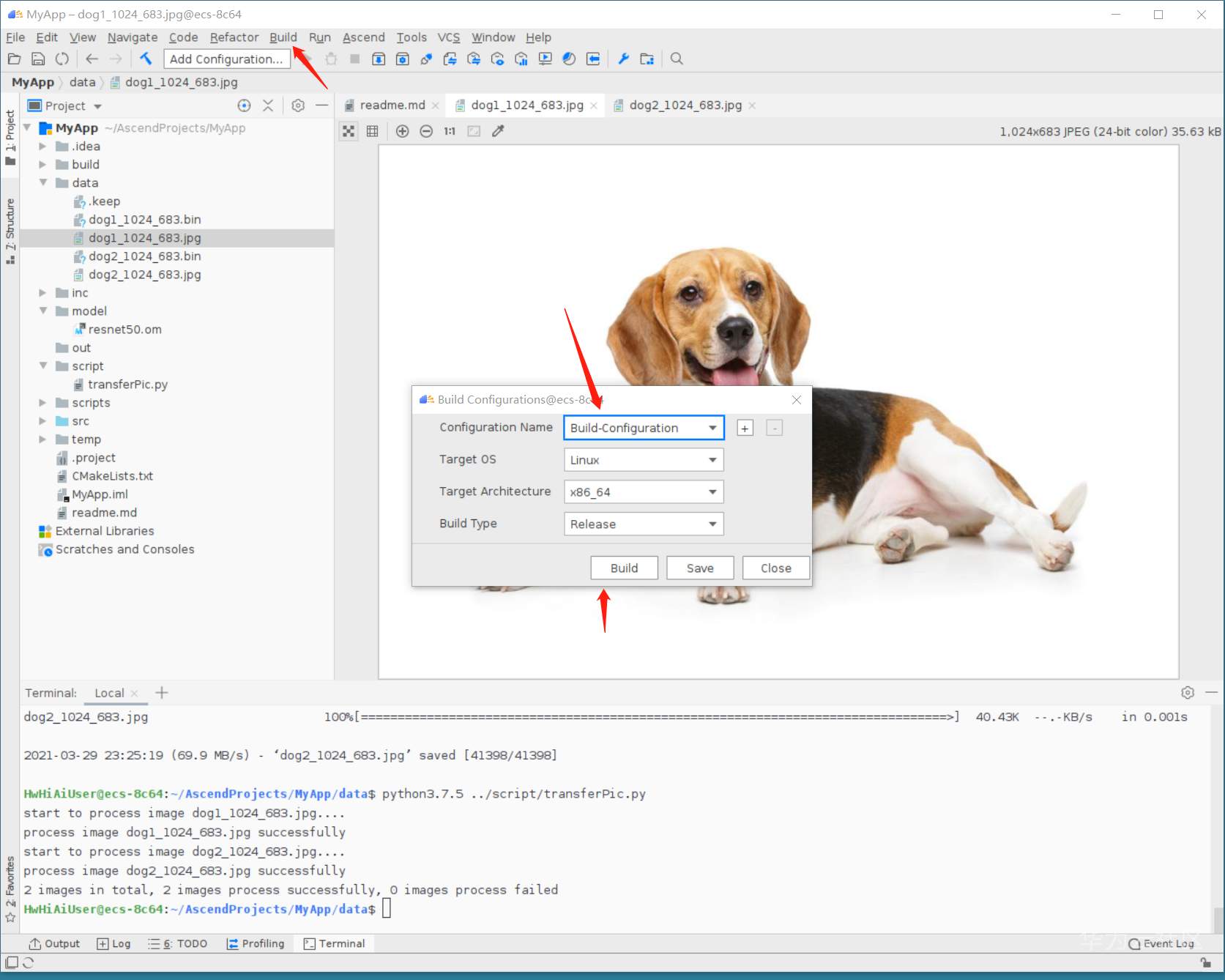Open the Build menu
The image size is (1225, 980).
tap(283, 37)
